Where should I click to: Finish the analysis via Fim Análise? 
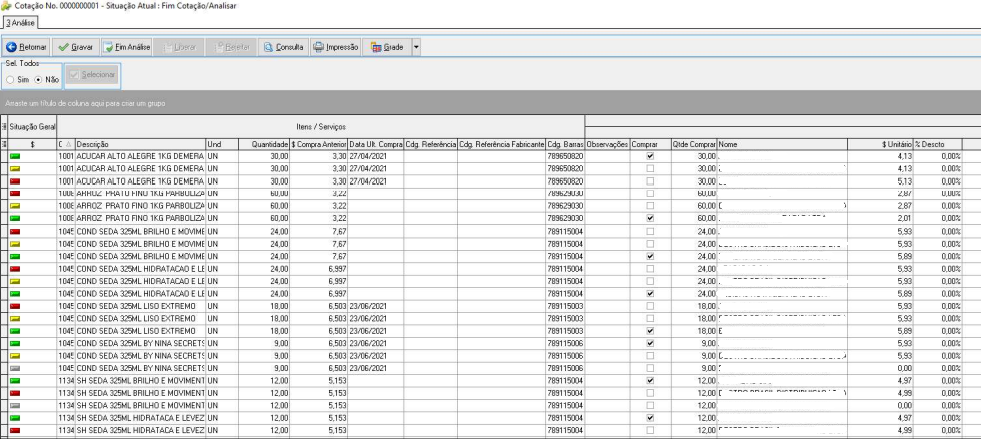(x=126, y=47)
